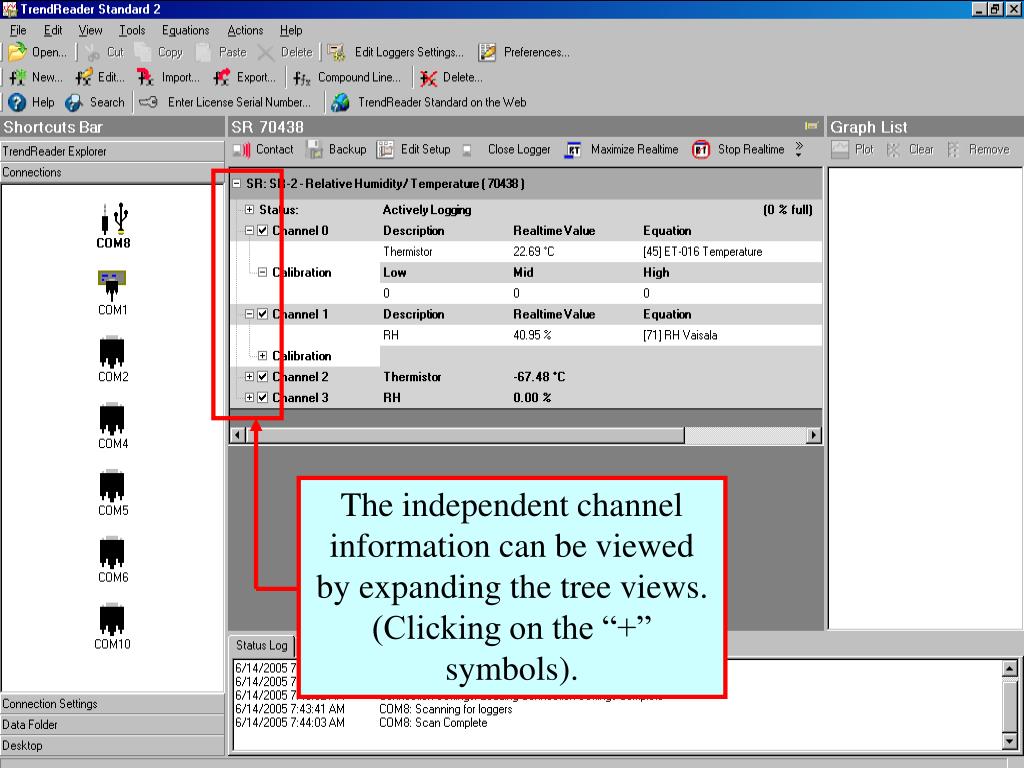Screen dimensions: 1024x768
Task: Uncheck the Channel 0 checkbox
Action: 263,231
